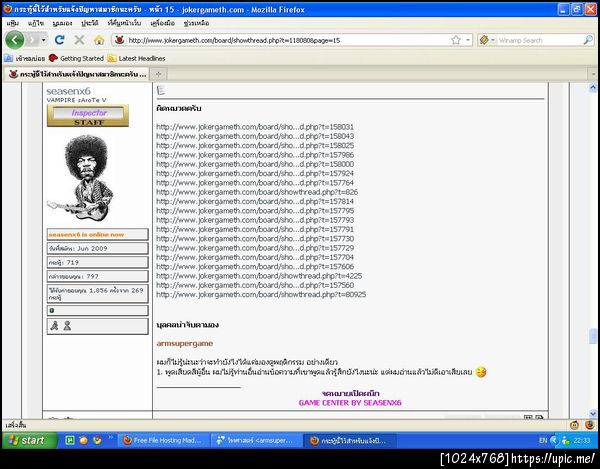Open link ending t=158043
Viewport: 600px width, 469px height.
pos(255,136)
